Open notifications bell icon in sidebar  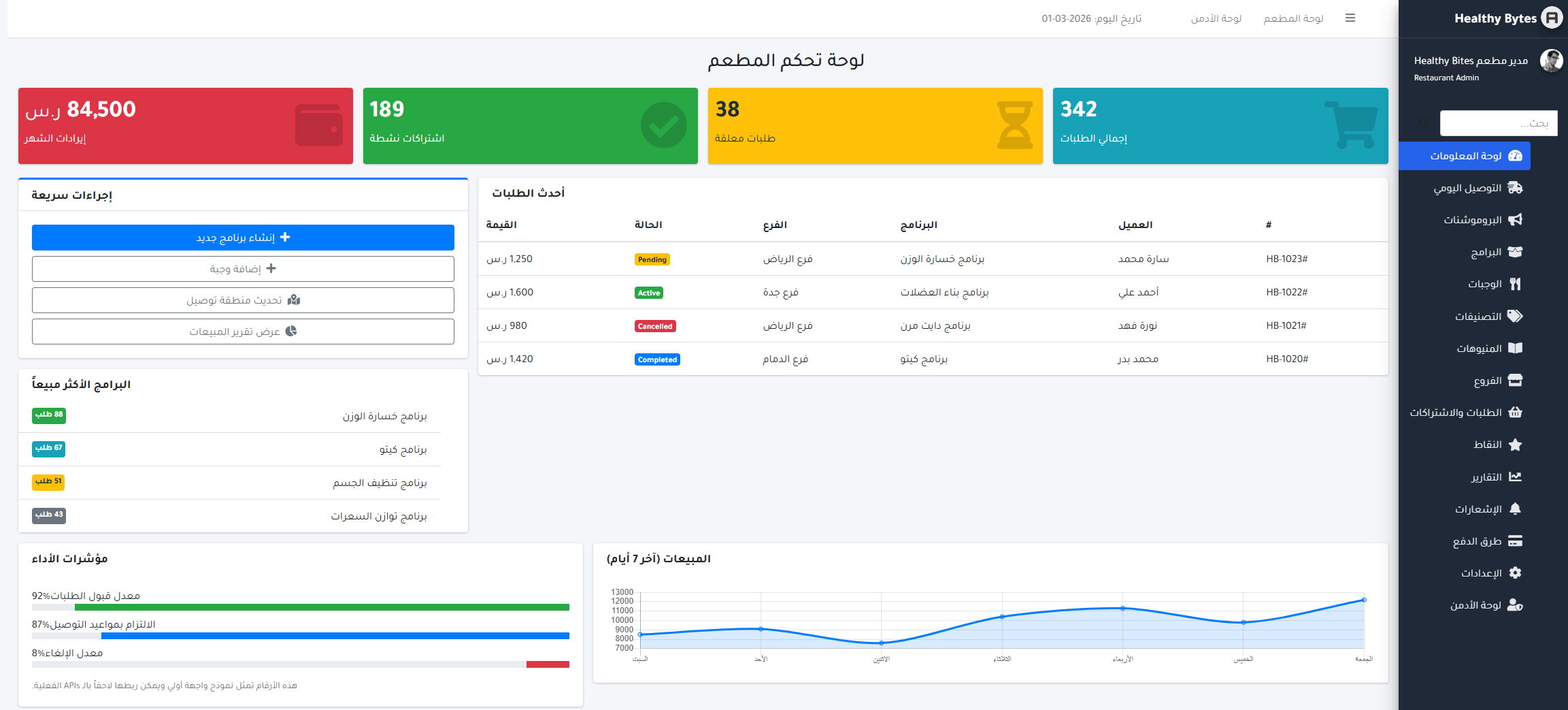1515,509
